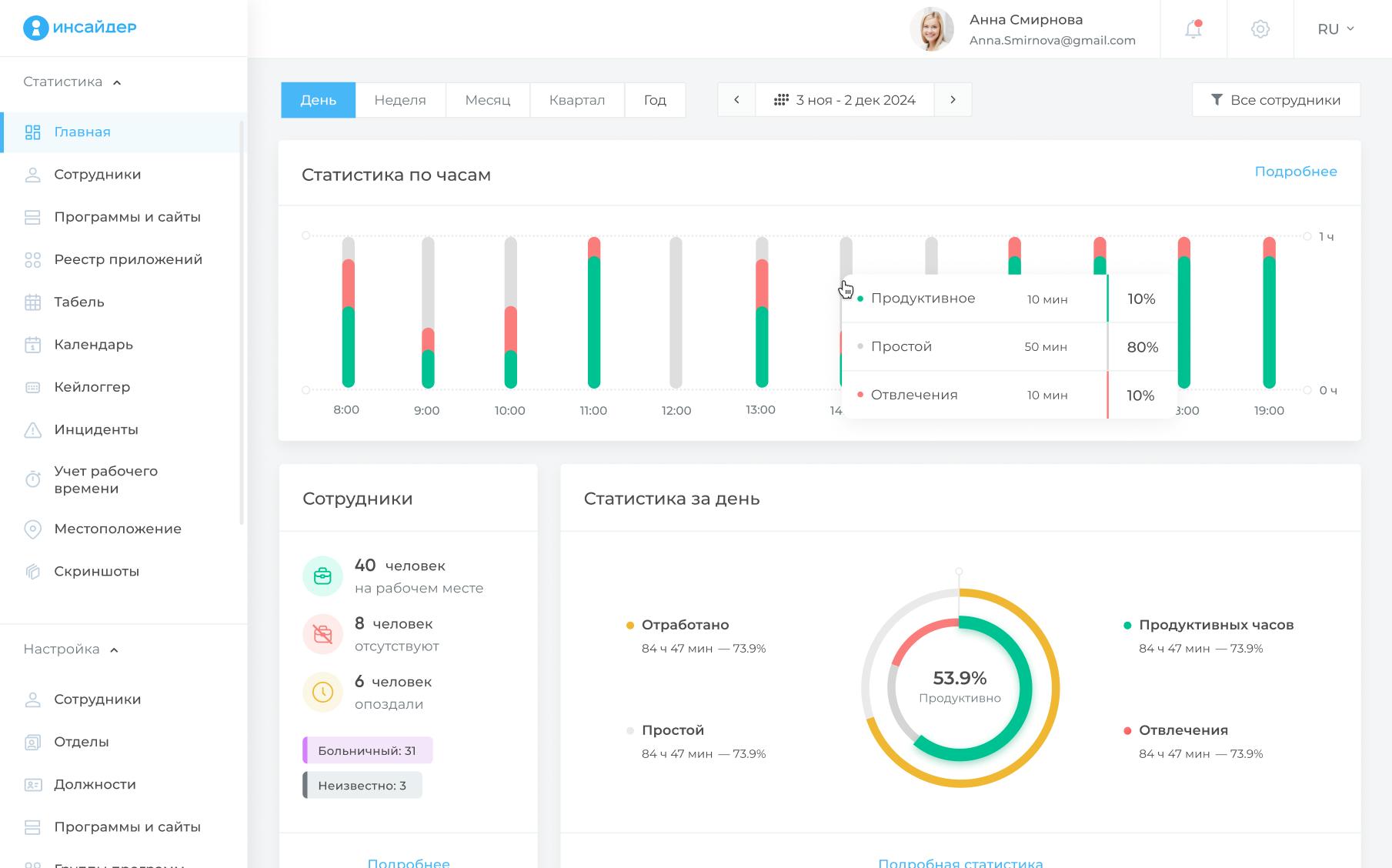Switch to the Неделя period tab

[400, 100]
